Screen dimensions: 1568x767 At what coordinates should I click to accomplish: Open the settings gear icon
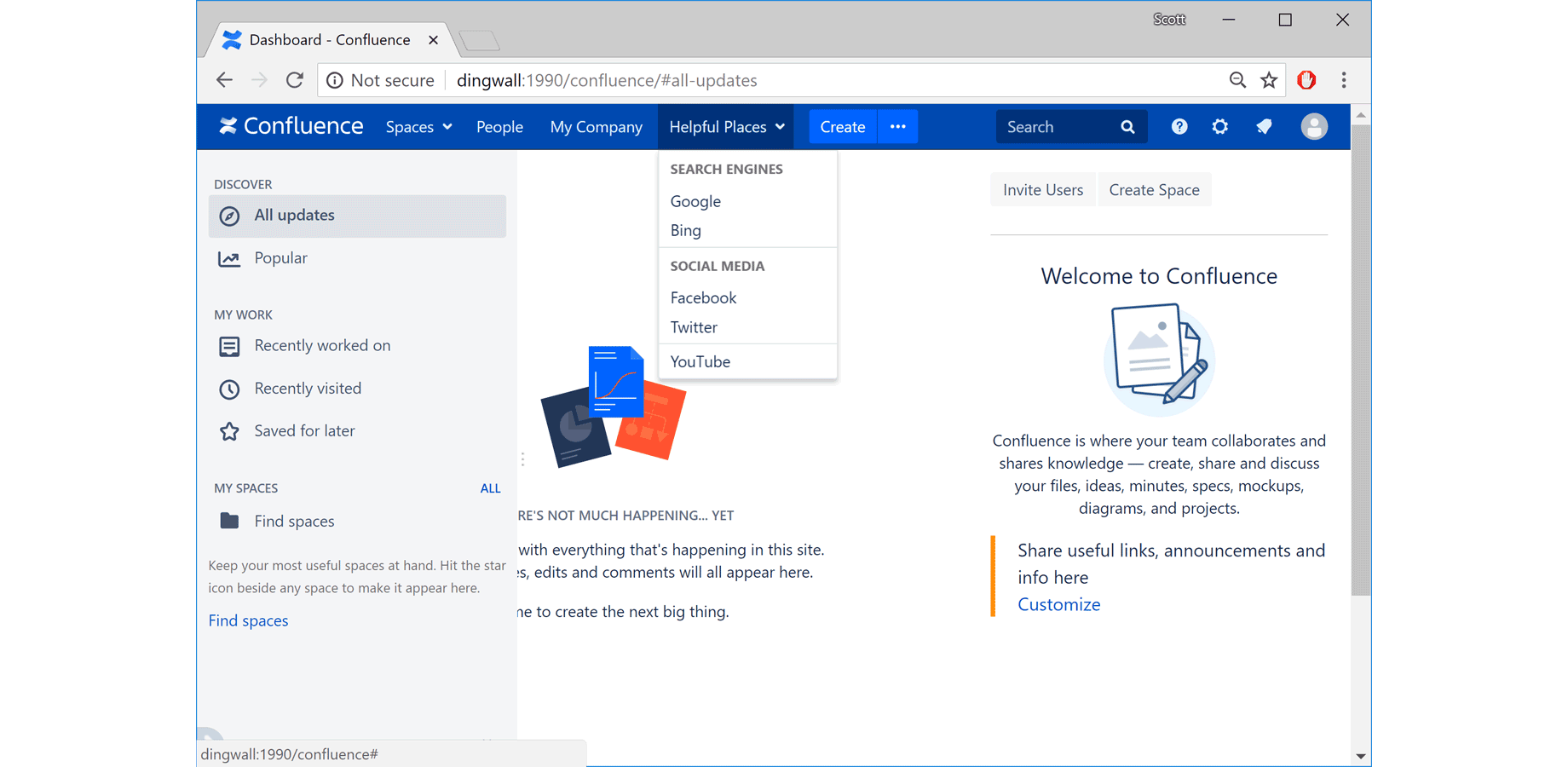pos(1220,127)
